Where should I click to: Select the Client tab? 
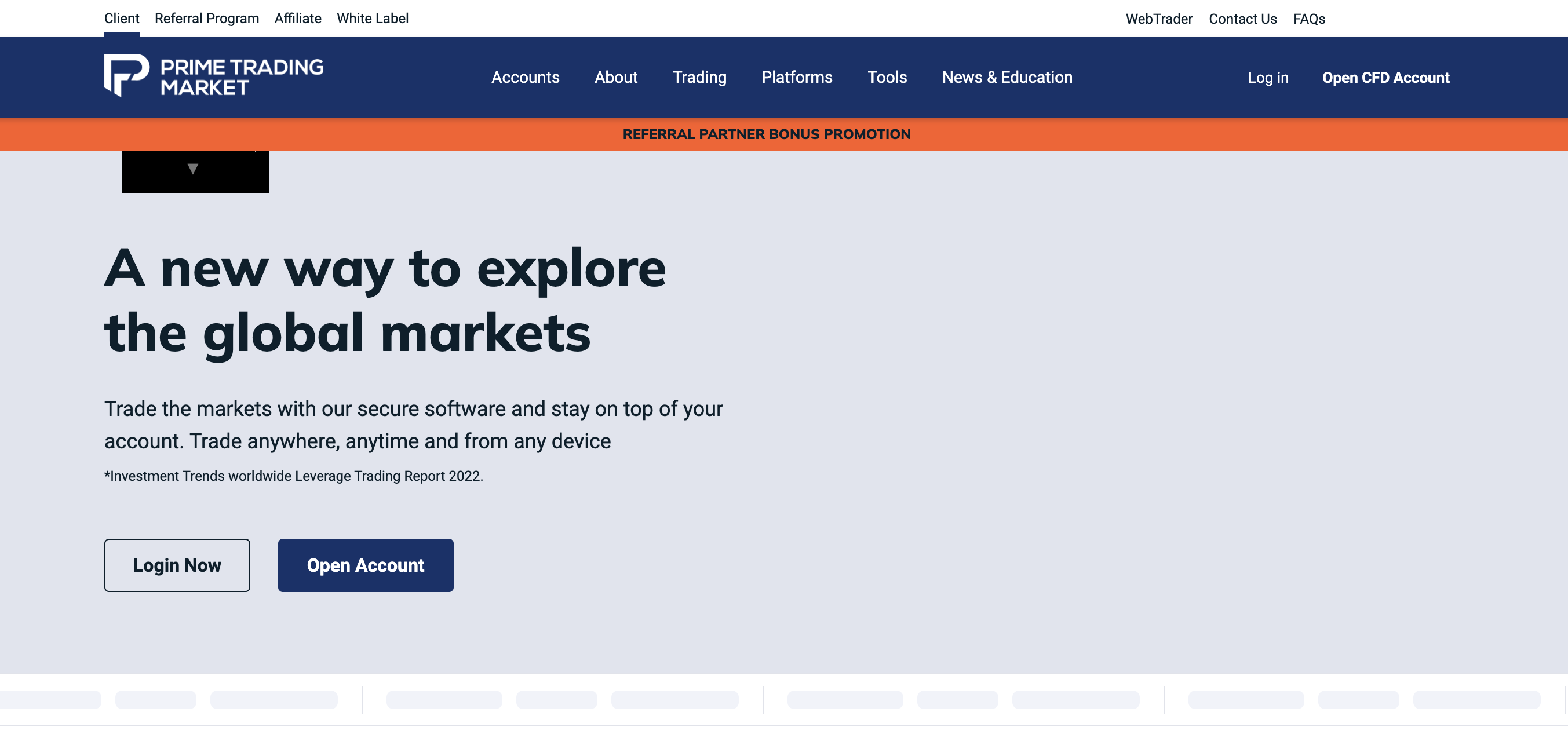pyautogui.click(x=122, y=19)
